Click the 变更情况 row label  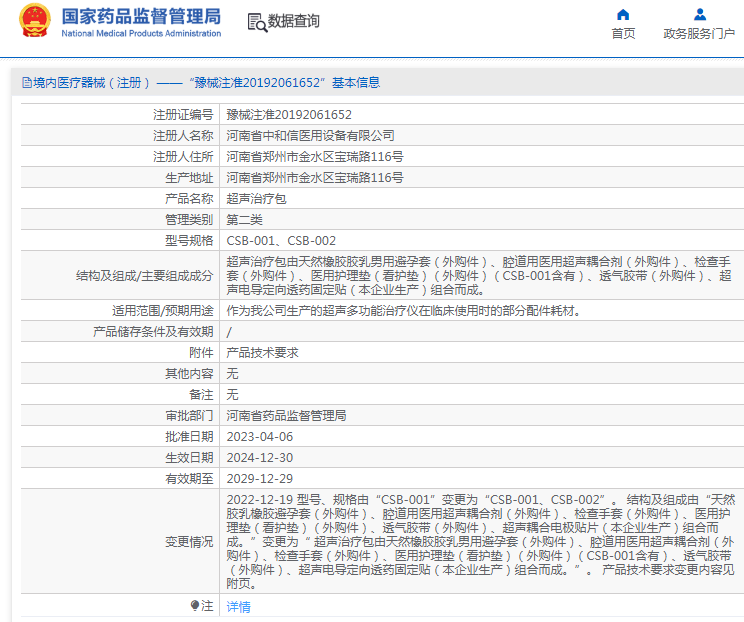click(189, 541)
